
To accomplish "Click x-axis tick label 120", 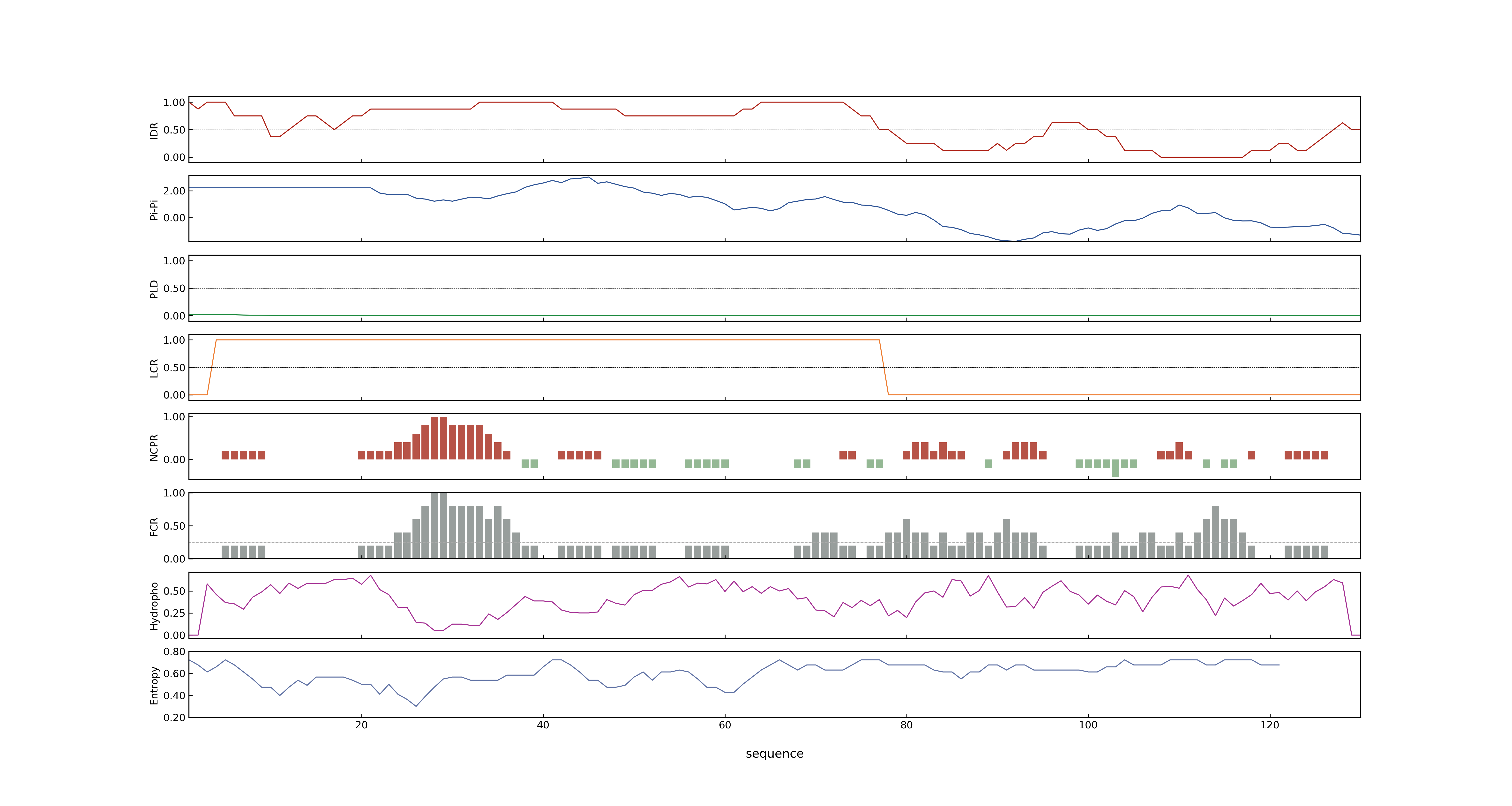I will 1270,725.
